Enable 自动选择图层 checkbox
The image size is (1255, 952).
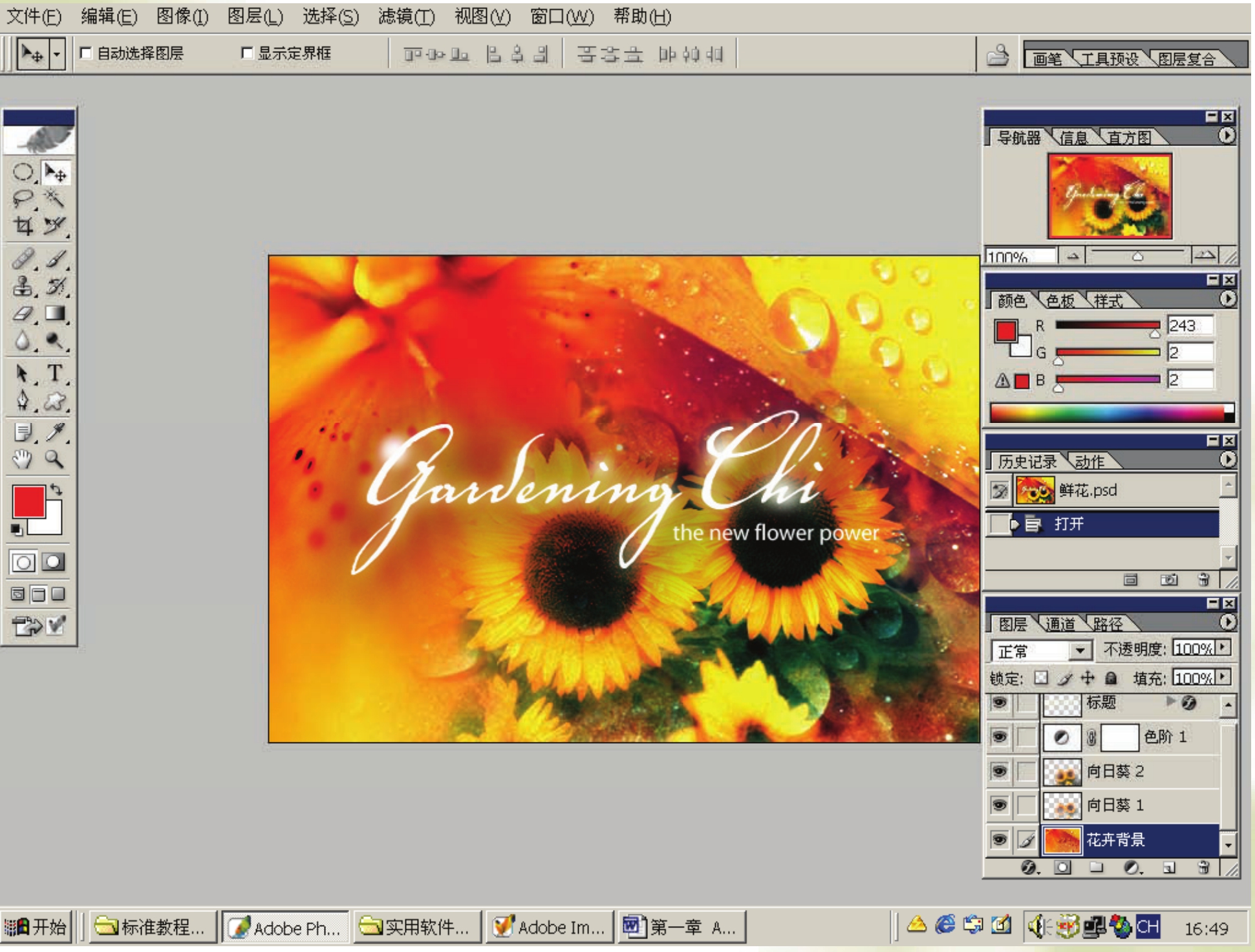[x=86, y=53]
